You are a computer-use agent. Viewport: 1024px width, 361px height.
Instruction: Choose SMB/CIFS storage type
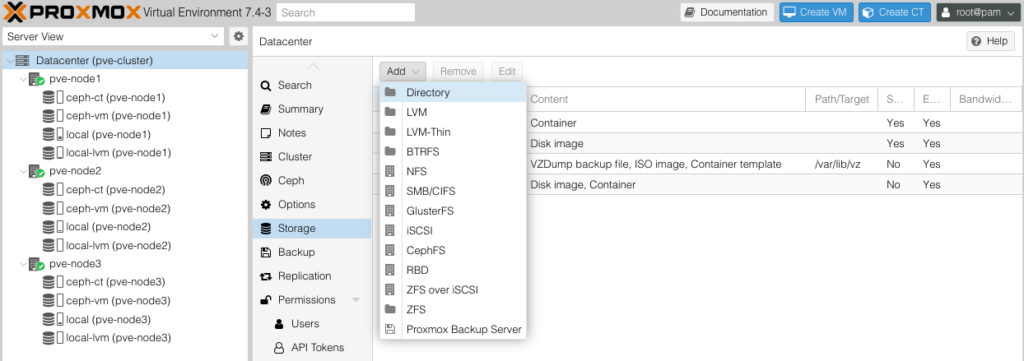[x=453, y=191]
